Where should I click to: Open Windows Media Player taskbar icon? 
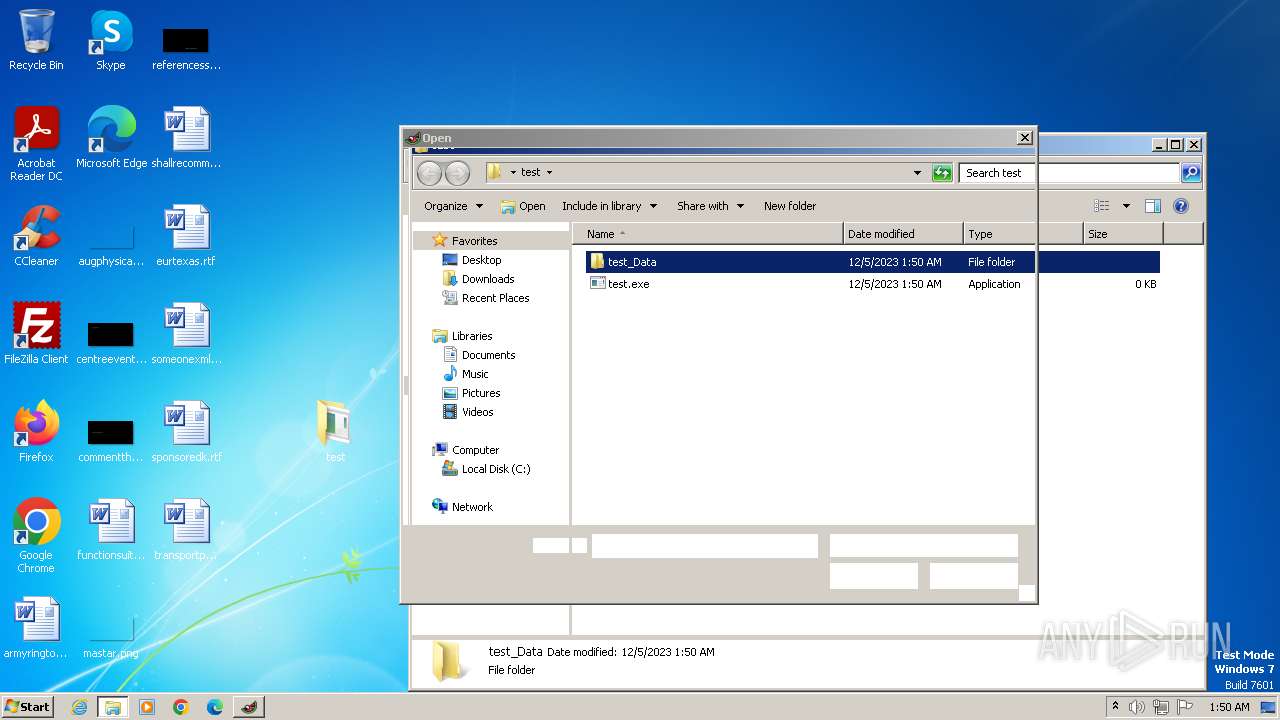pos(147,707)
